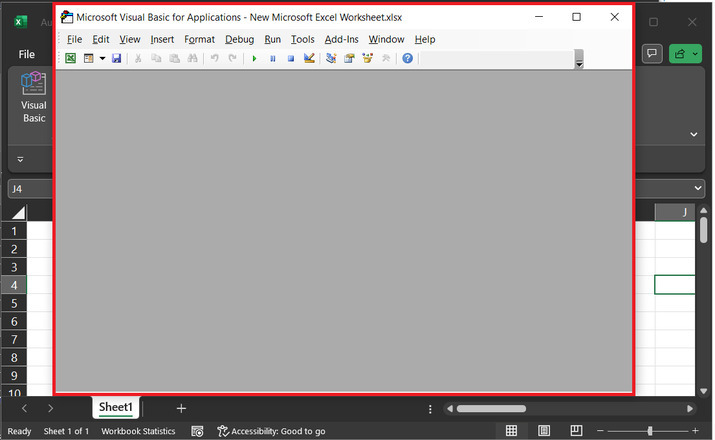Open Customize Quick Access Toolbar dropdown
This screenshot has width=715, height=440.
pyautogui.click(x=20, y=160)
